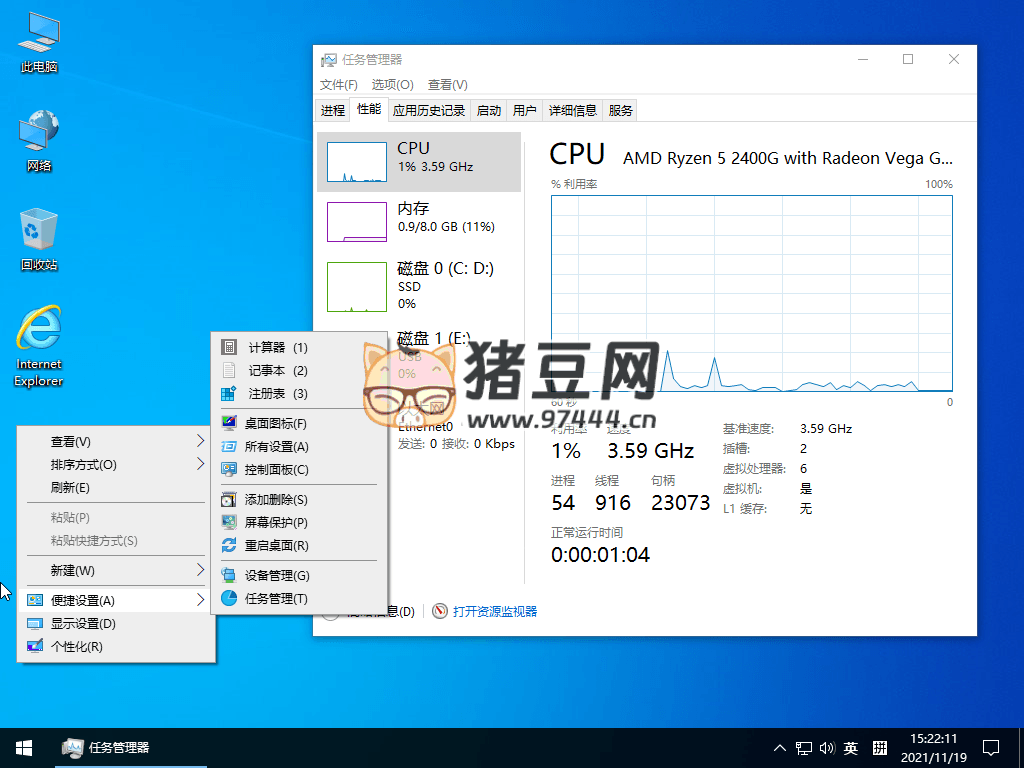Select the Memory (内存) performance thumbnail
The image size is (1024, 768).
point(418,220)
